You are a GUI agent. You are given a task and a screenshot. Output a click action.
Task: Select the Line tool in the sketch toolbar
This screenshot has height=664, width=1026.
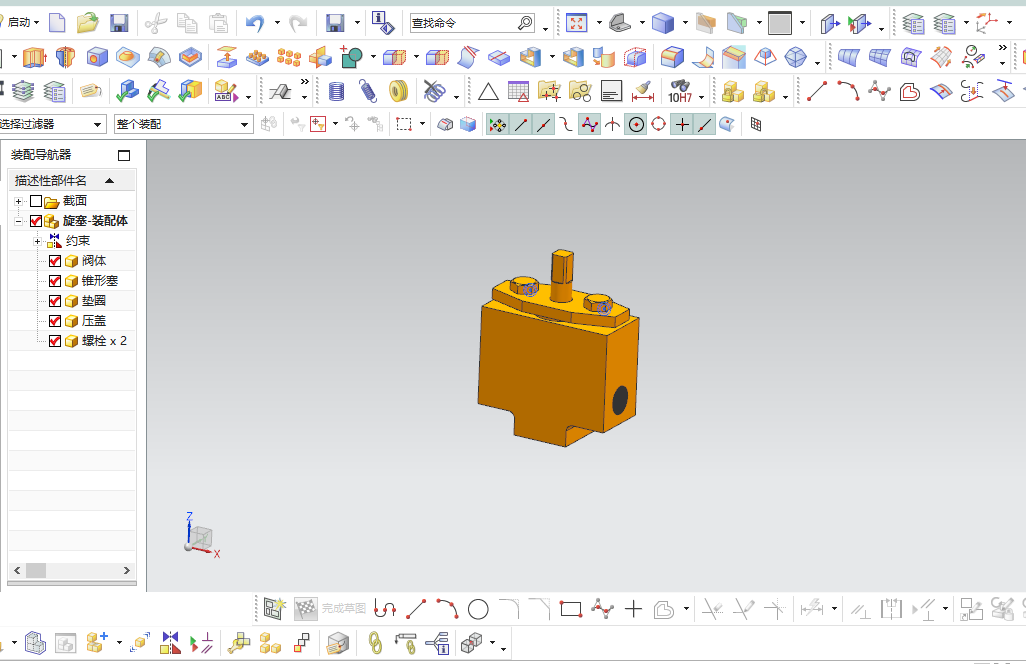click(416, 609)
